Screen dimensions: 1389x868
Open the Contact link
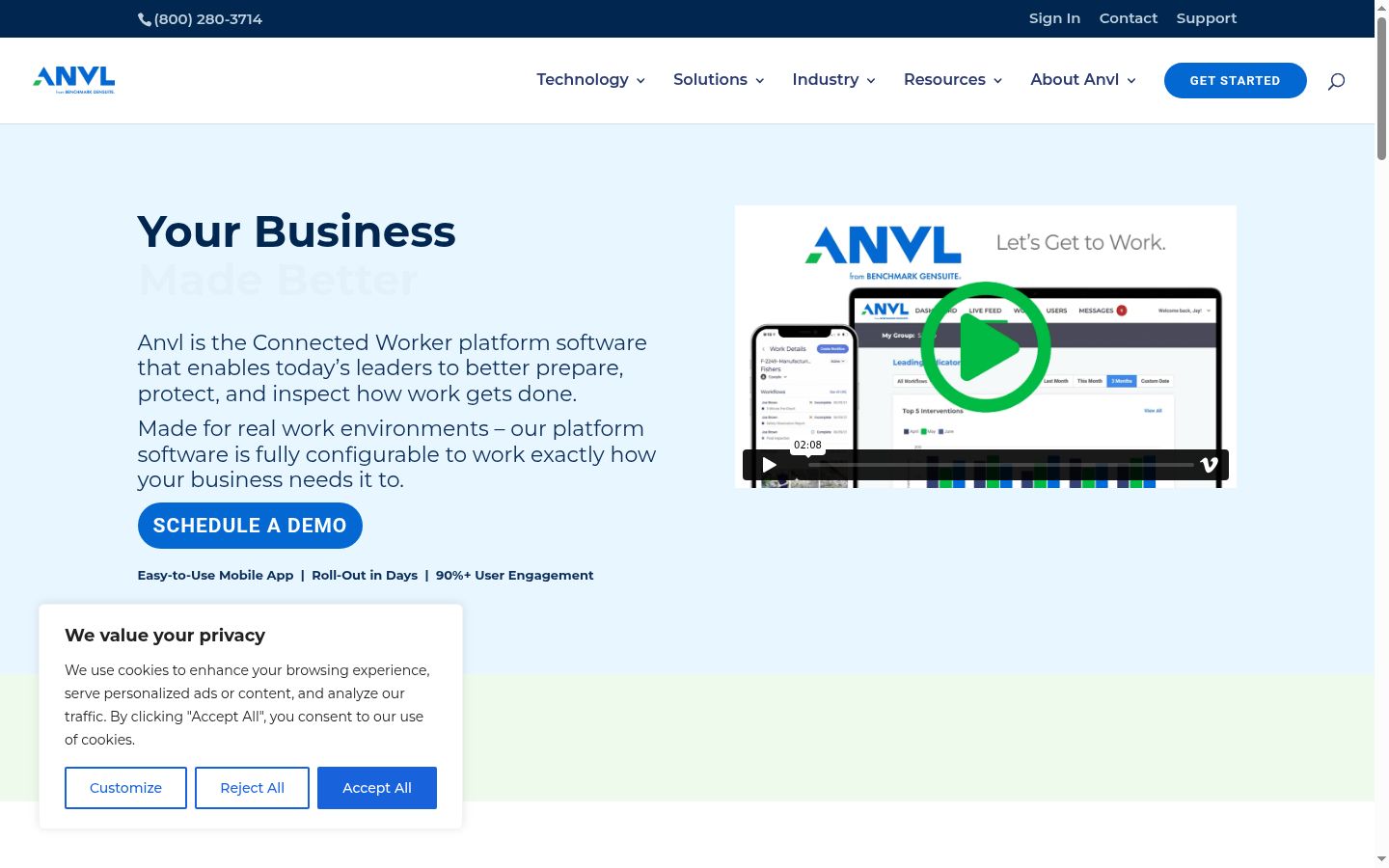[1129, 18]
